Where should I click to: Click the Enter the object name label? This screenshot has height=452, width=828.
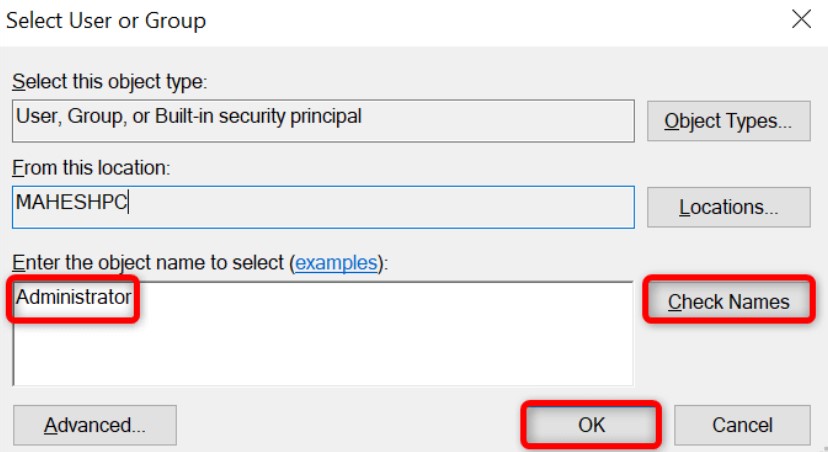[x=150, y=263]
